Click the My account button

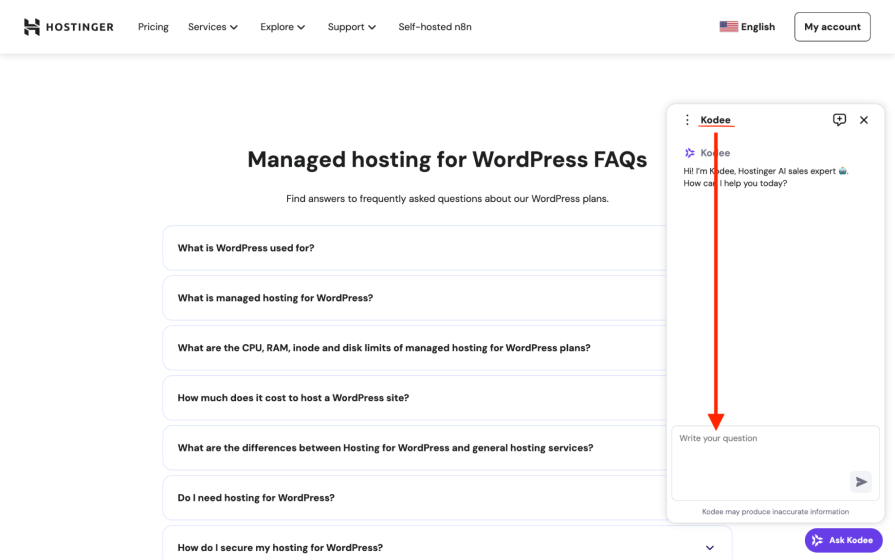[832, 27]
